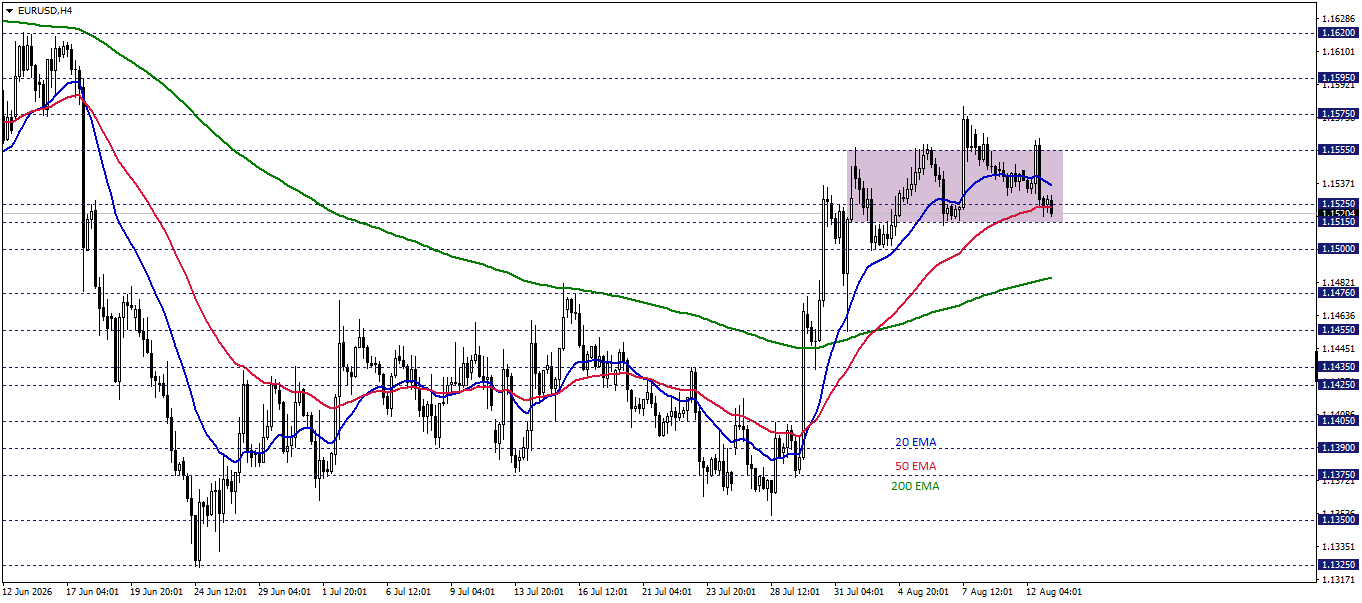Viewport: 1362px width, 603px height.
Task: Click the 13 Jul 20:01 time axis label
Action: (x=542, y=592)
